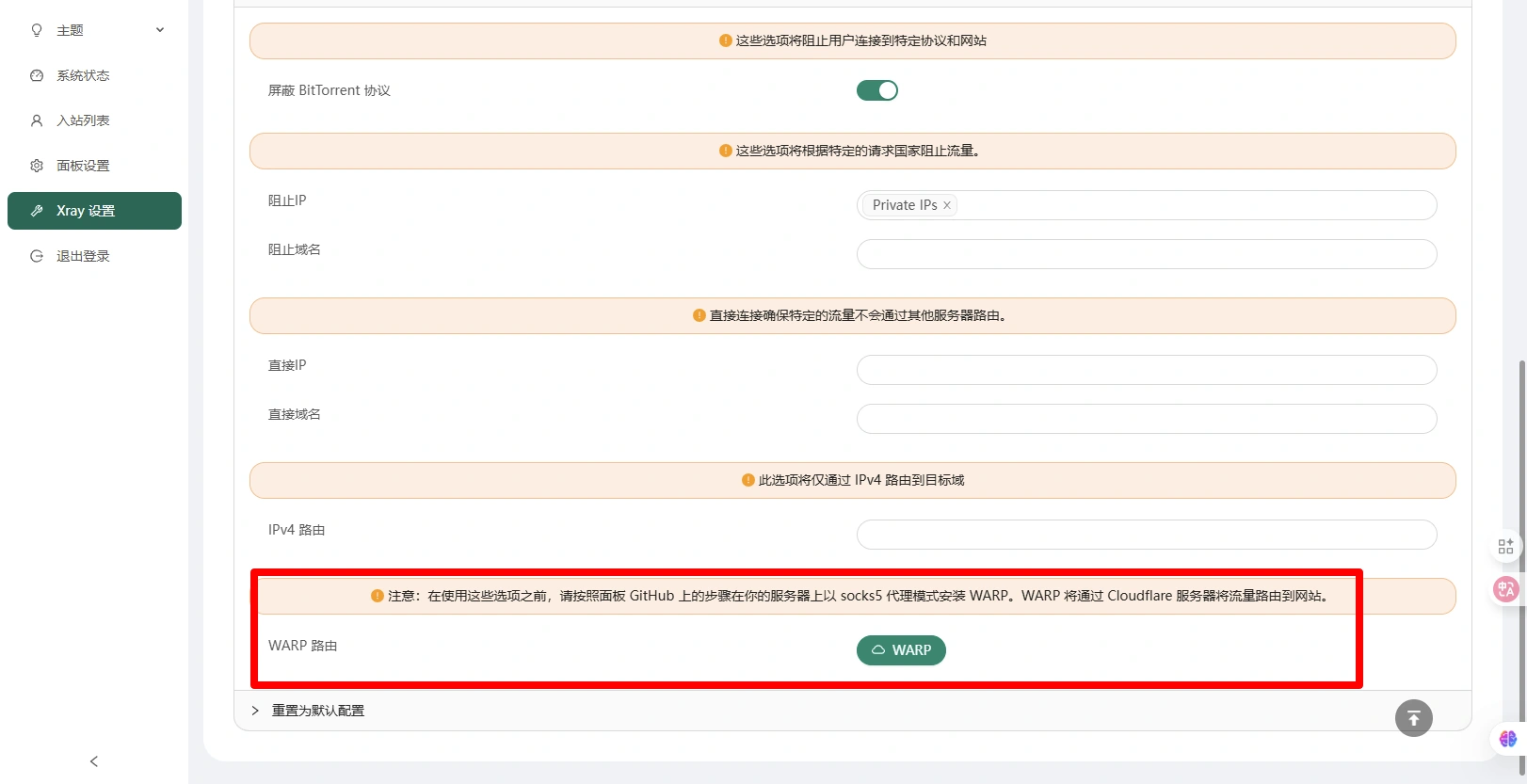The height and width of the screenshot is (784, 1527).
Task: Remove the Private IPs tag
Action: [947, 205]
